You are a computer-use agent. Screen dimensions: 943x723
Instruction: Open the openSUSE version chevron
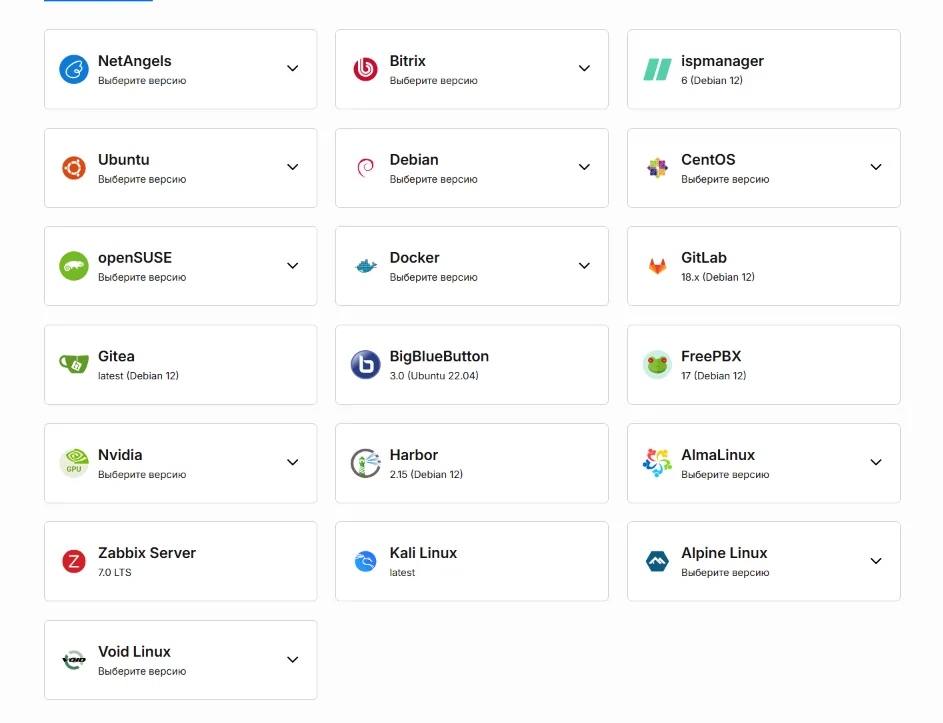click(x=292, y=266)
